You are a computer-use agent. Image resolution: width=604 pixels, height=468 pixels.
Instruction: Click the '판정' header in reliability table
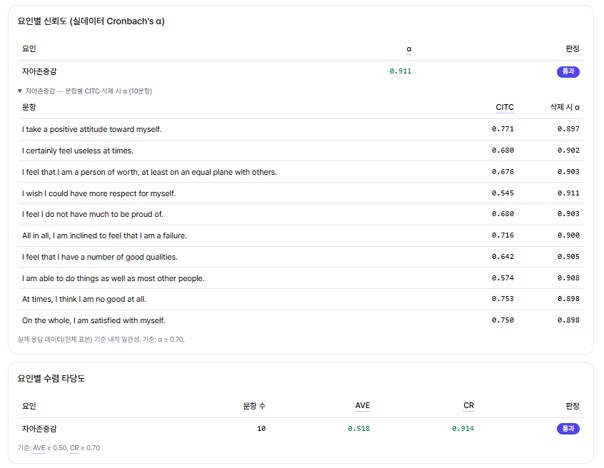click(572, 49)
